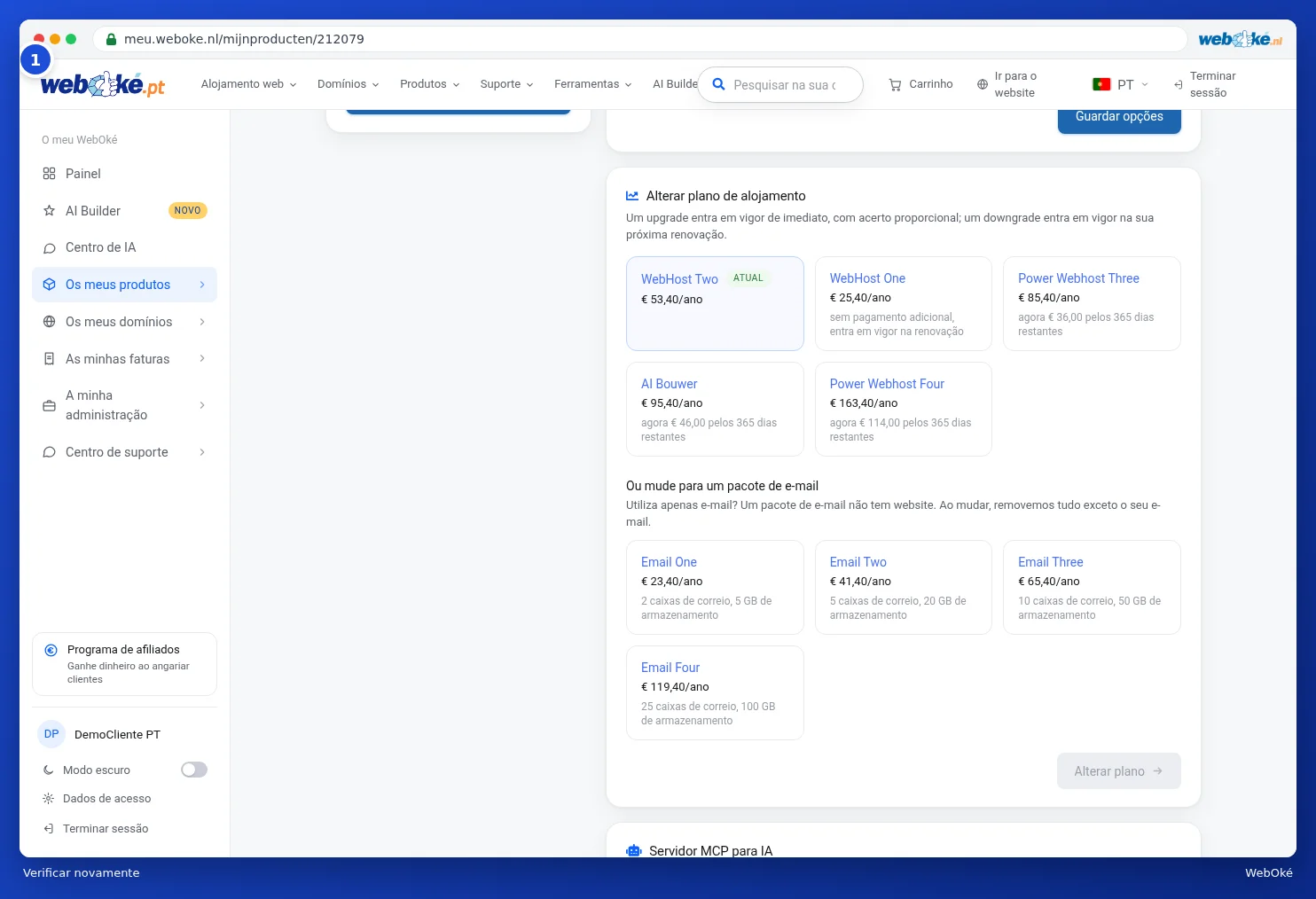Click the Centro de IA chat icon
This screenshot has width=1316, height=899.
tap(50, 248)
